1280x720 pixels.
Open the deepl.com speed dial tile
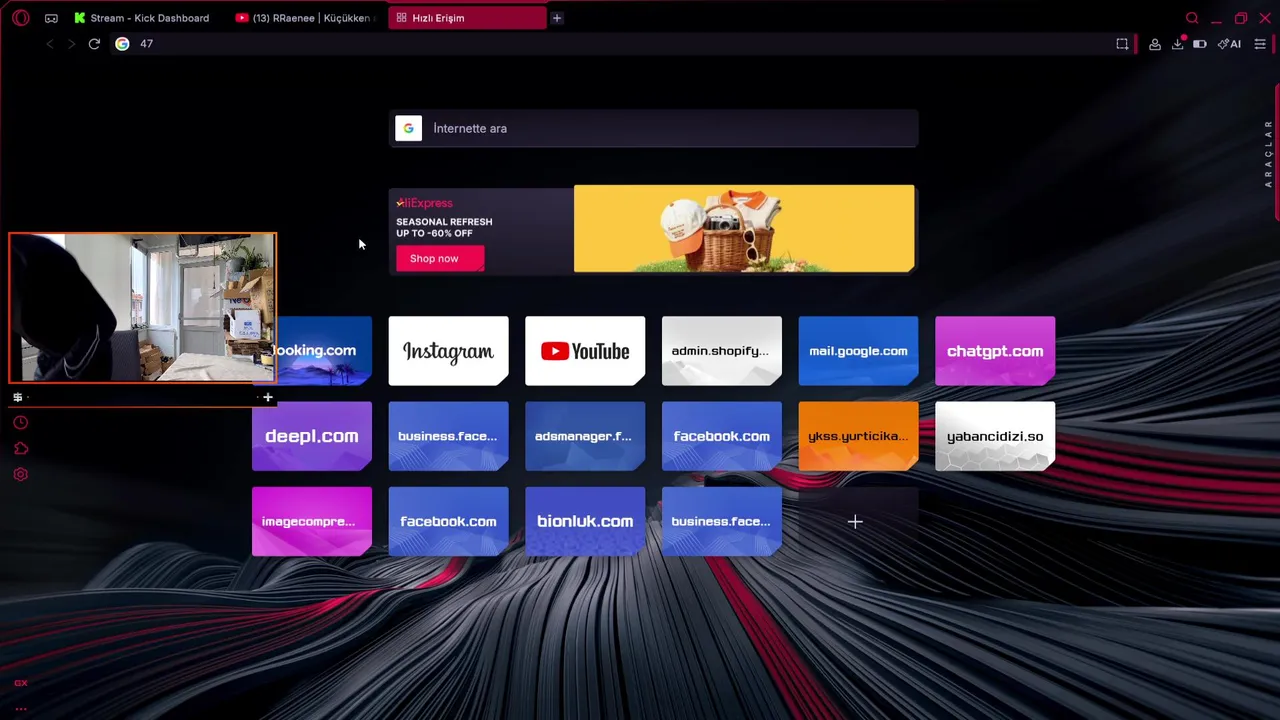[x=312, y=436]
